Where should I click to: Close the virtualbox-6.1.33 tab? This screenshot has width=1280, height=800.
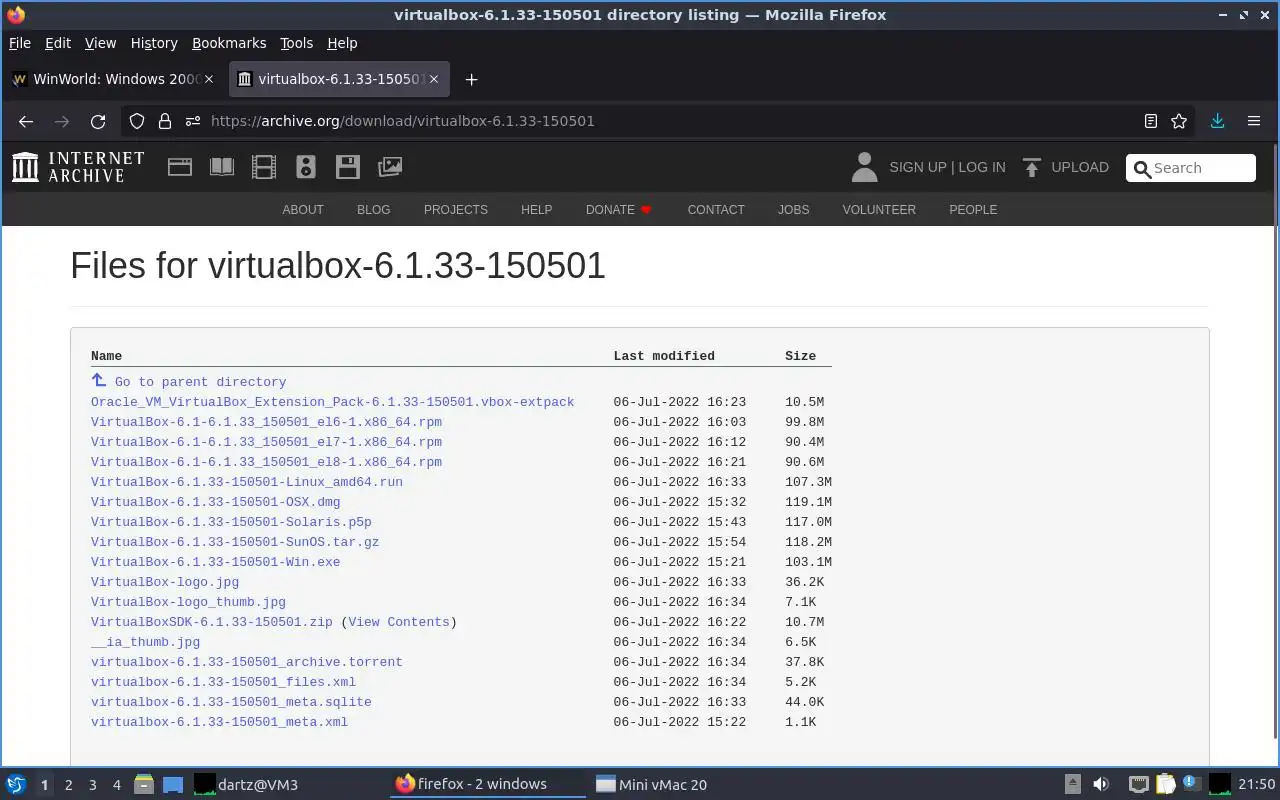point(434,79)
